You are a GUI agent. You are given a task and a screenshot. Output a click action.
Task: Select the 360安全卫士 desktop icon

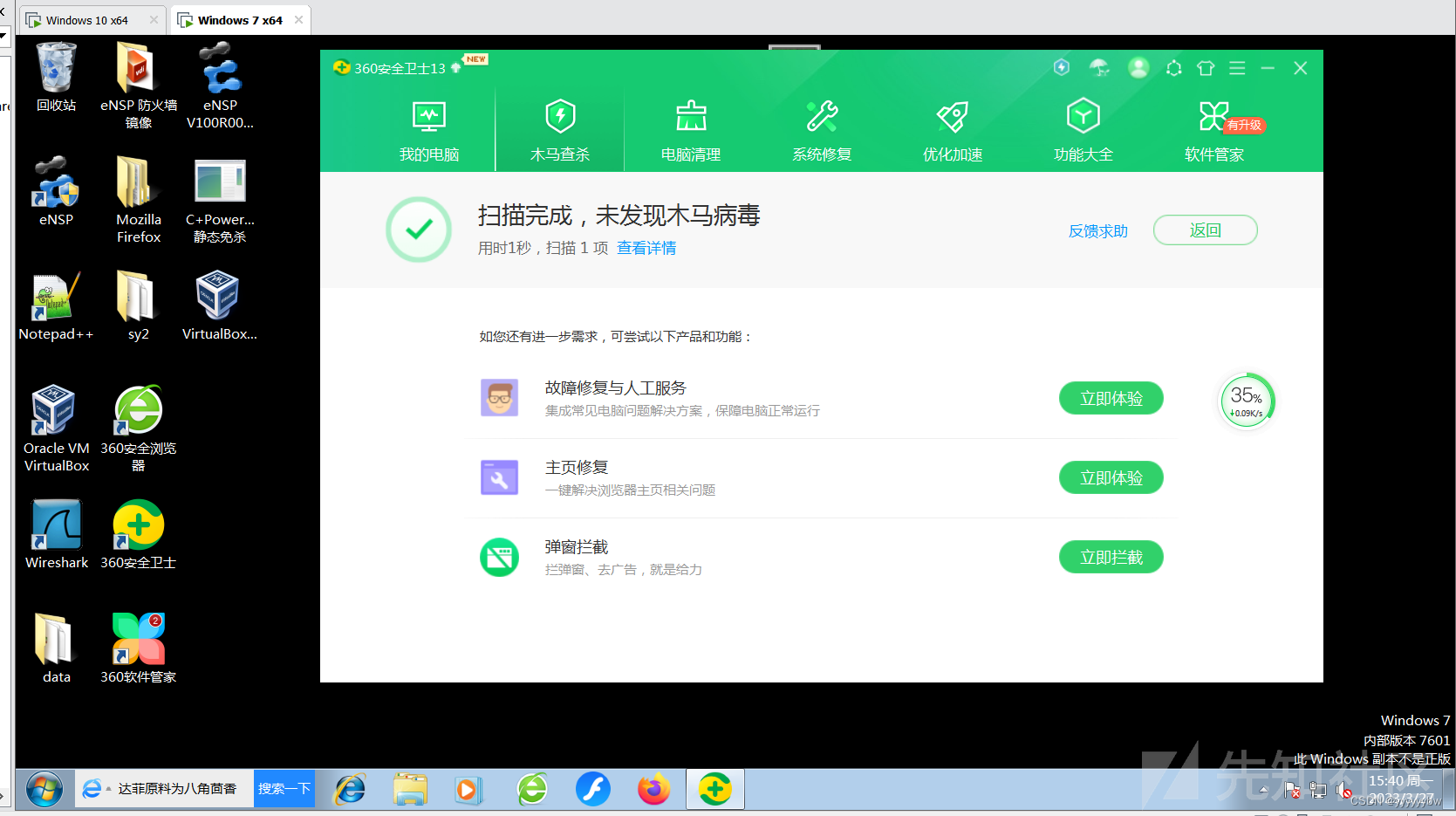(138, 535)
